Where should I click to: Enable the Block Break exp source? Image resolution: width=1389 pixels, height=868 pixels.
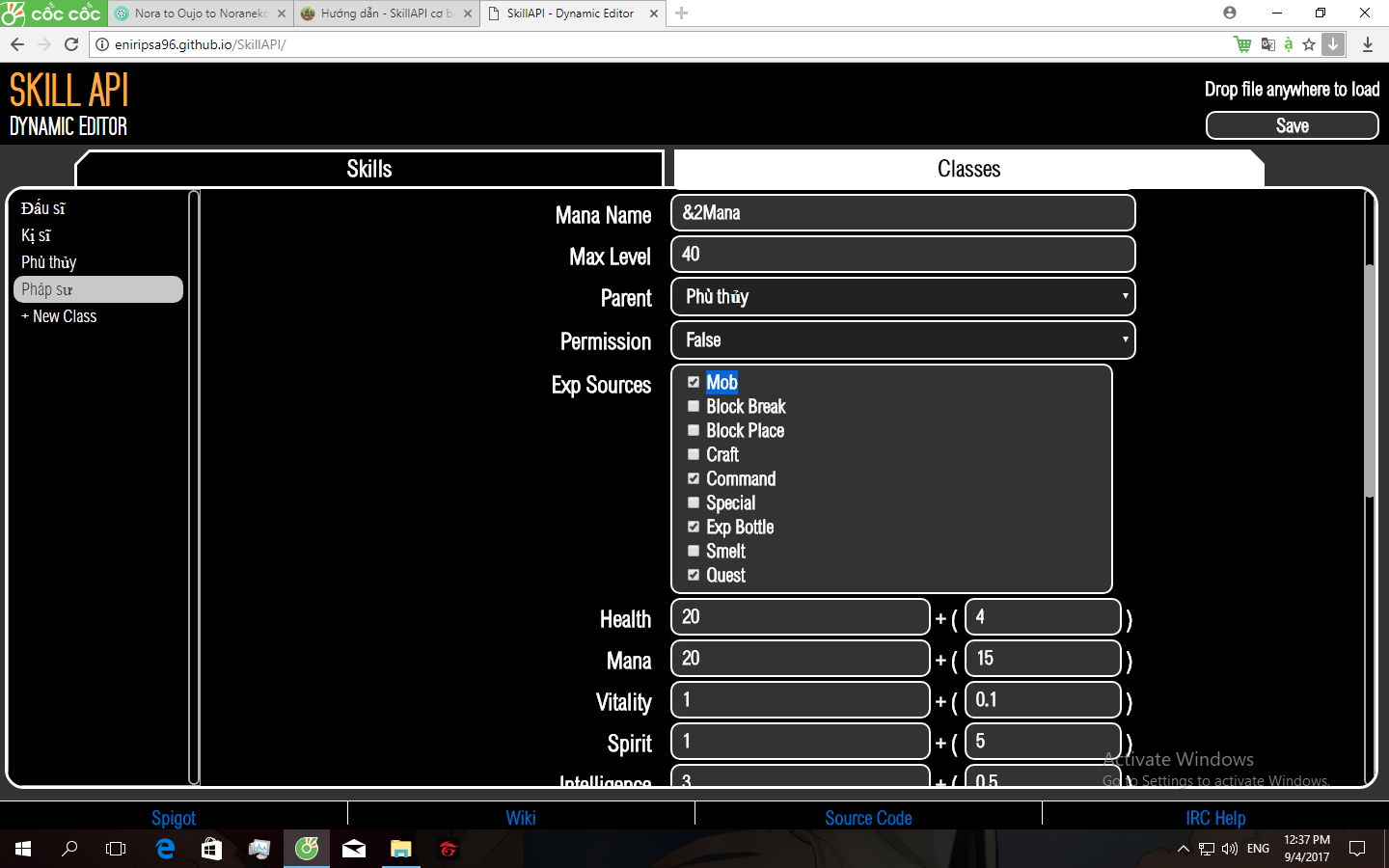[693, 406]
